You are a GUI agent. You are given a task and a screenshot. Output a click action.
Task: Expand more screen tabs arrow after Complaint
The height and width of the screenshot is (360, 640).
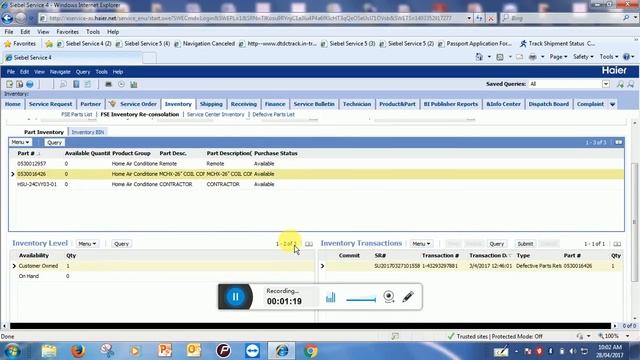tap(613, 104)
